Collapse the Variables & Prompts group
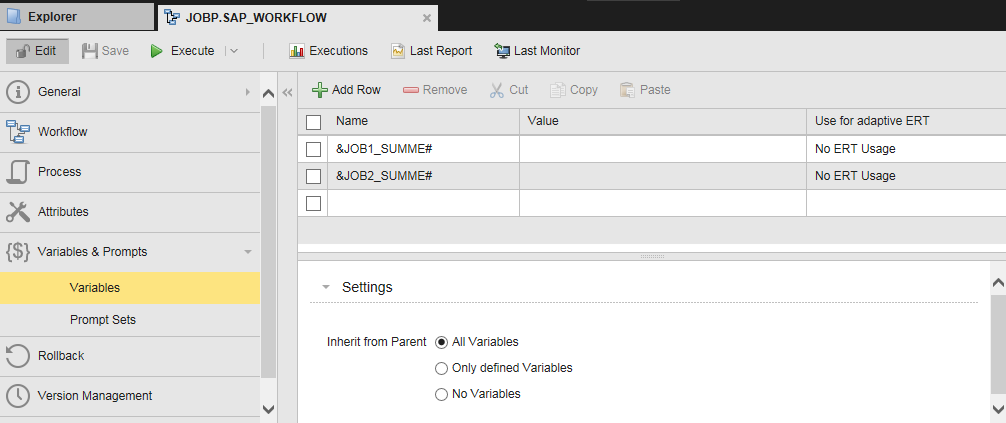1006x423 pixels. point(246,252)
